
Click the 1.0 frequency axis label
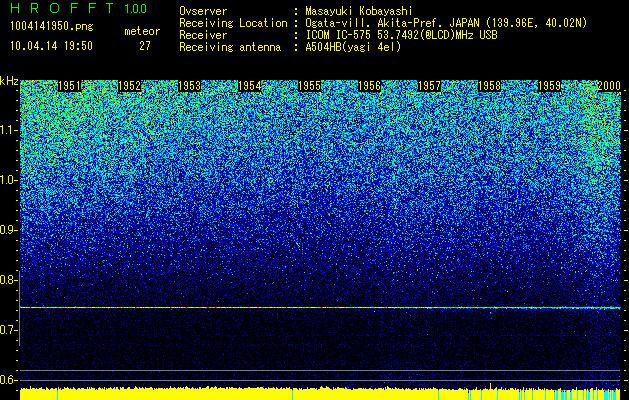8,180
